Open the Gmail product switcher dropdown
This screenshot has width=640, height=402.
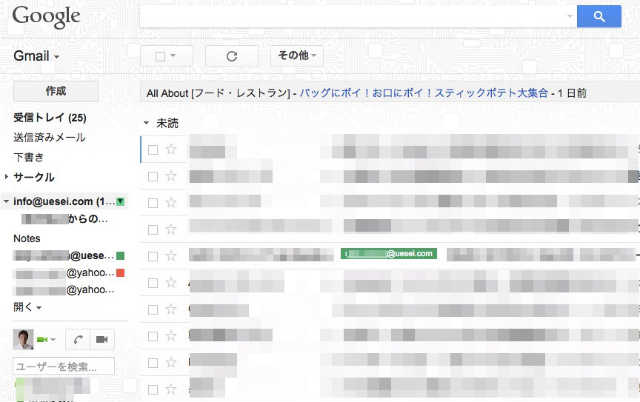coord(36,56)
